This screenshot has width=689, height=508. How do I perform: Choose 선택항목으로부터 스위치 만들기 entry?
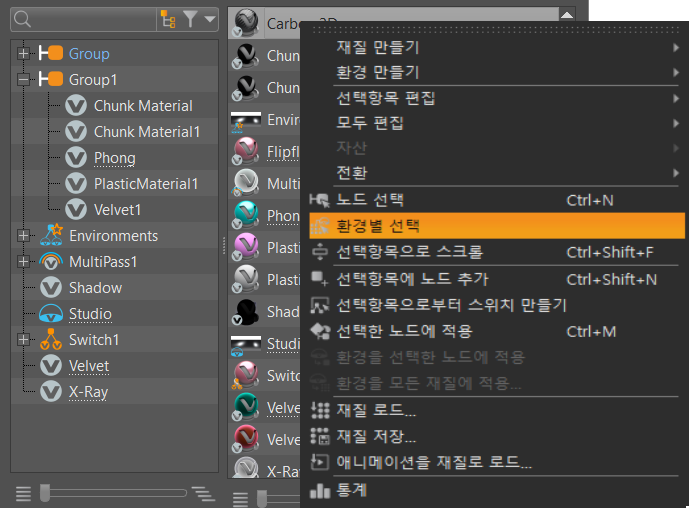pos(497,305)
